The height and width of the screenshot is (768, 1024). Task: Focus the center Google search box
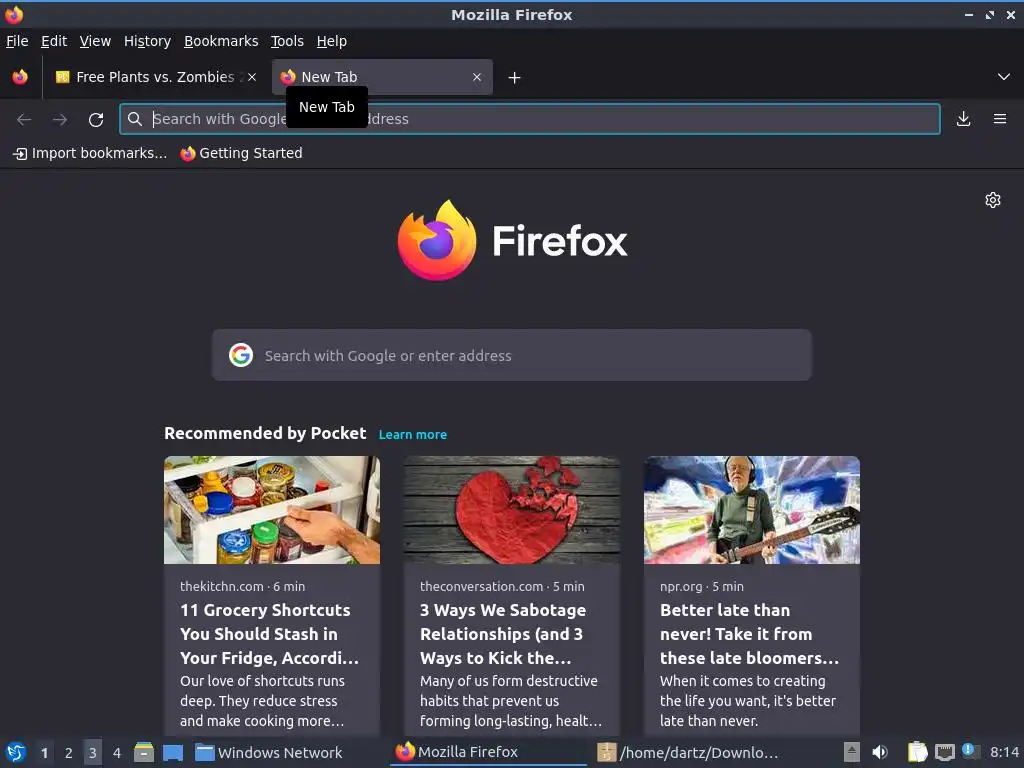511,355
